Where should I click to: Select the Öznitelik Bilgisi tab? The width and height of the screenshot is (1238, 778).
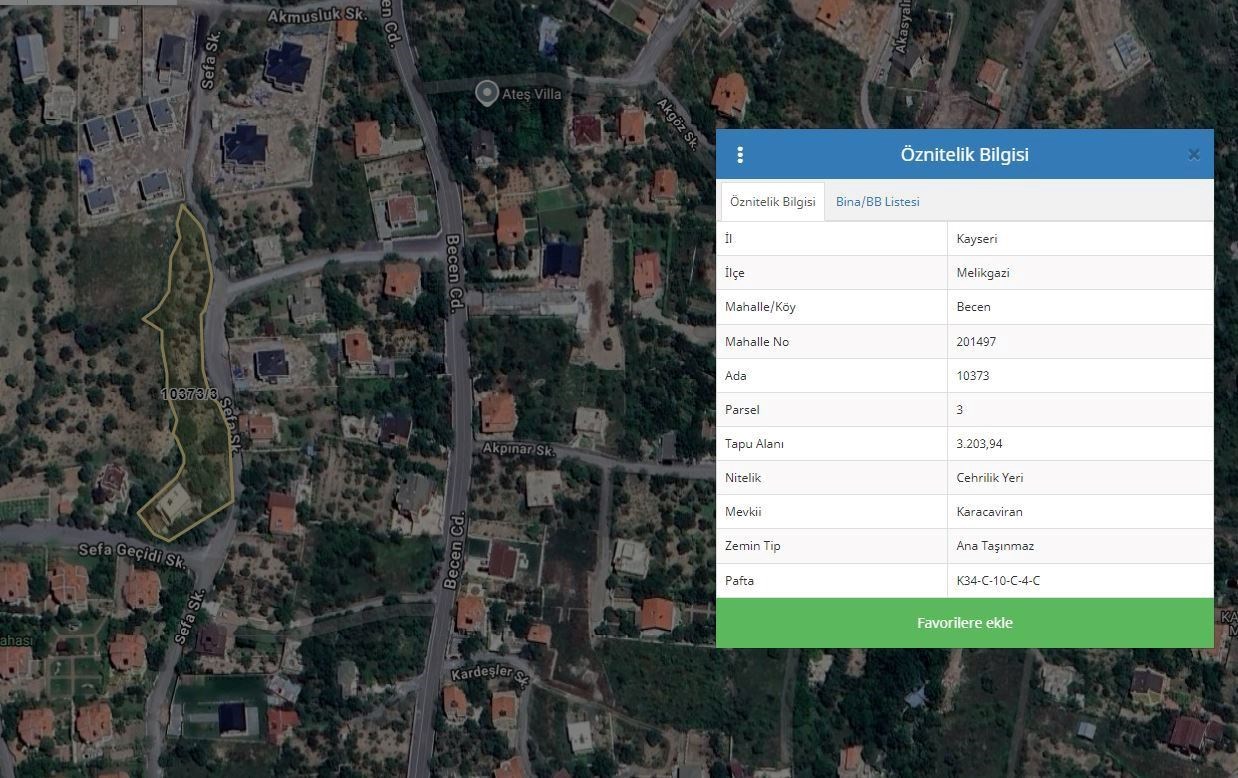[772, 202]
